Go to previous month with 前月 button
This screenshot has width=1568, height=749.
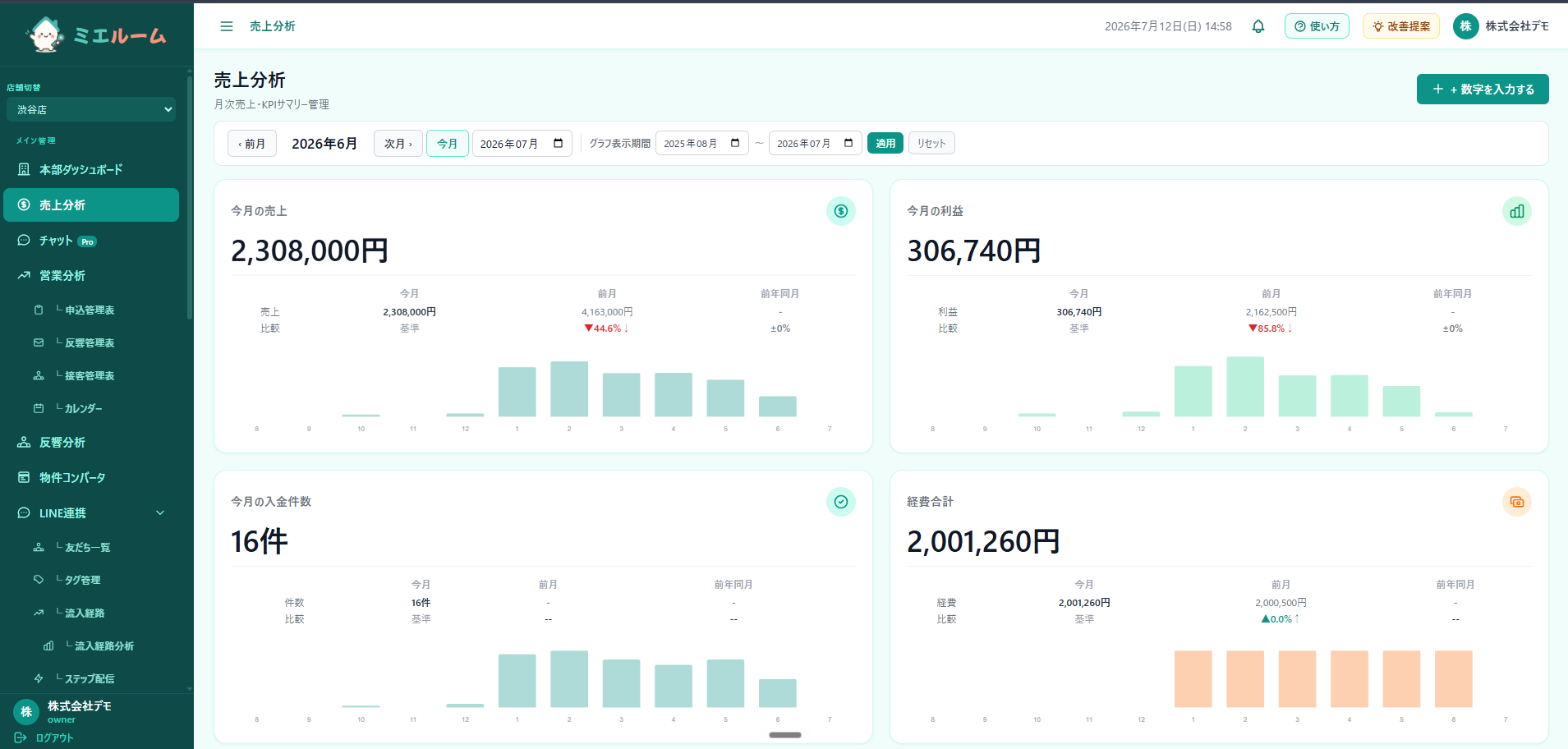coord(252,144)
